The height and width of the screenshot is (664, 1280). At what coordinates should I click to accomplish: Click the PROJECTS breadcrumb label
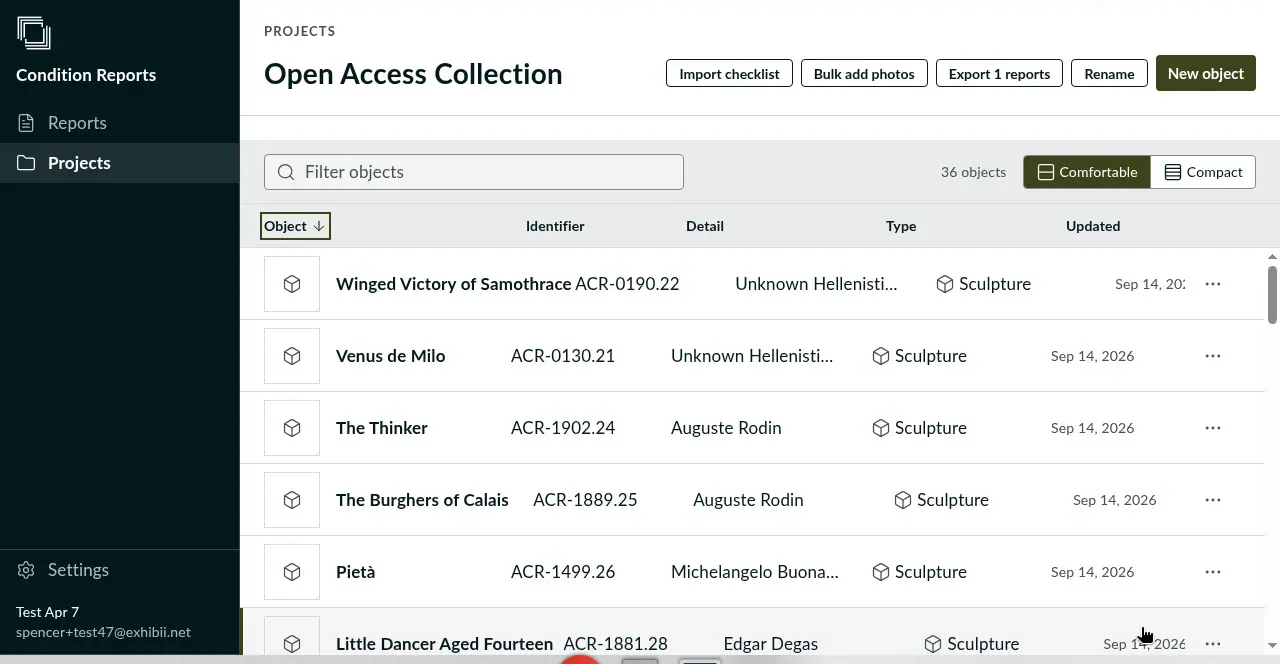(299, 31)
